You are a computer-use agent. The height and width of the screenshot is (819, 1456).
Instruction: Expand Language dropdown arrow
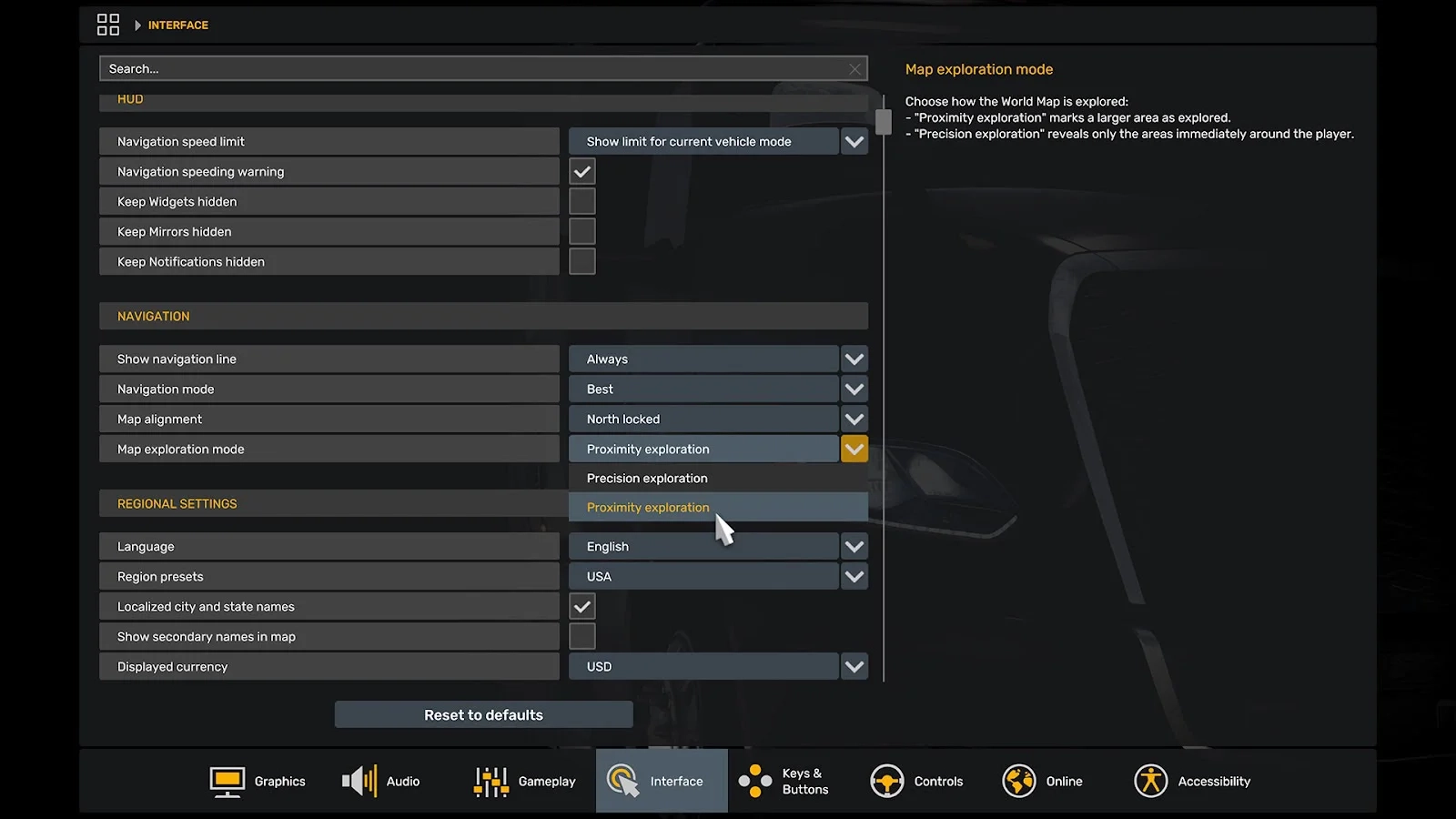click(x=854, y=546)
